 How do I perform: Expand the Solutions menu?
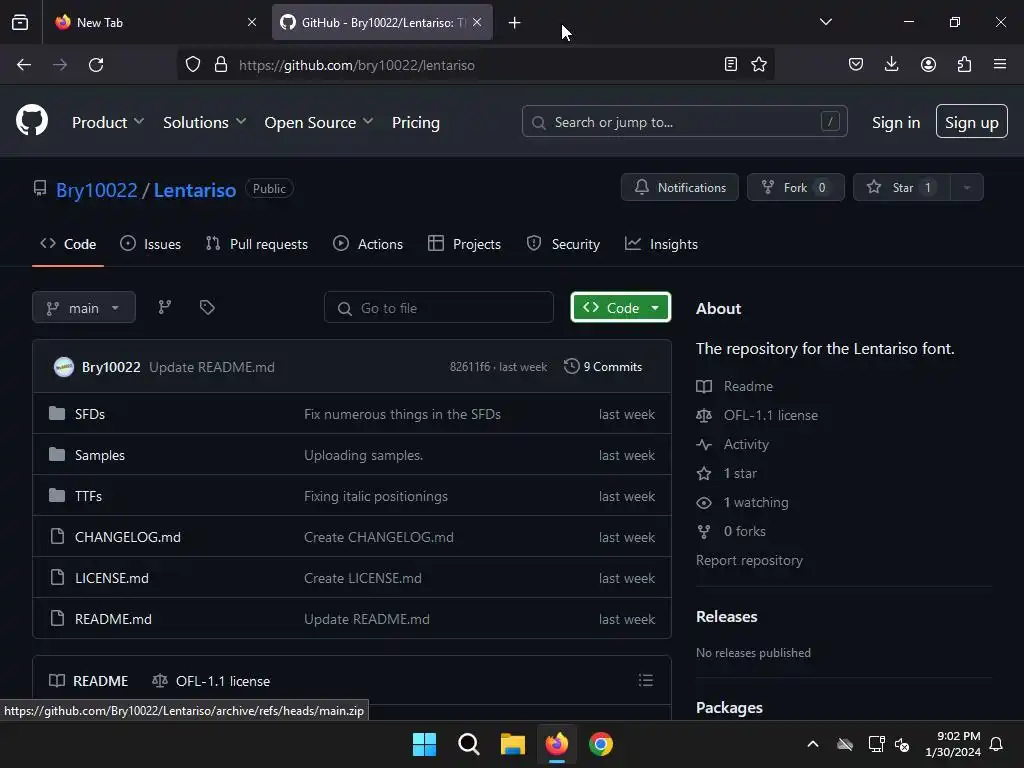(204, 122)
